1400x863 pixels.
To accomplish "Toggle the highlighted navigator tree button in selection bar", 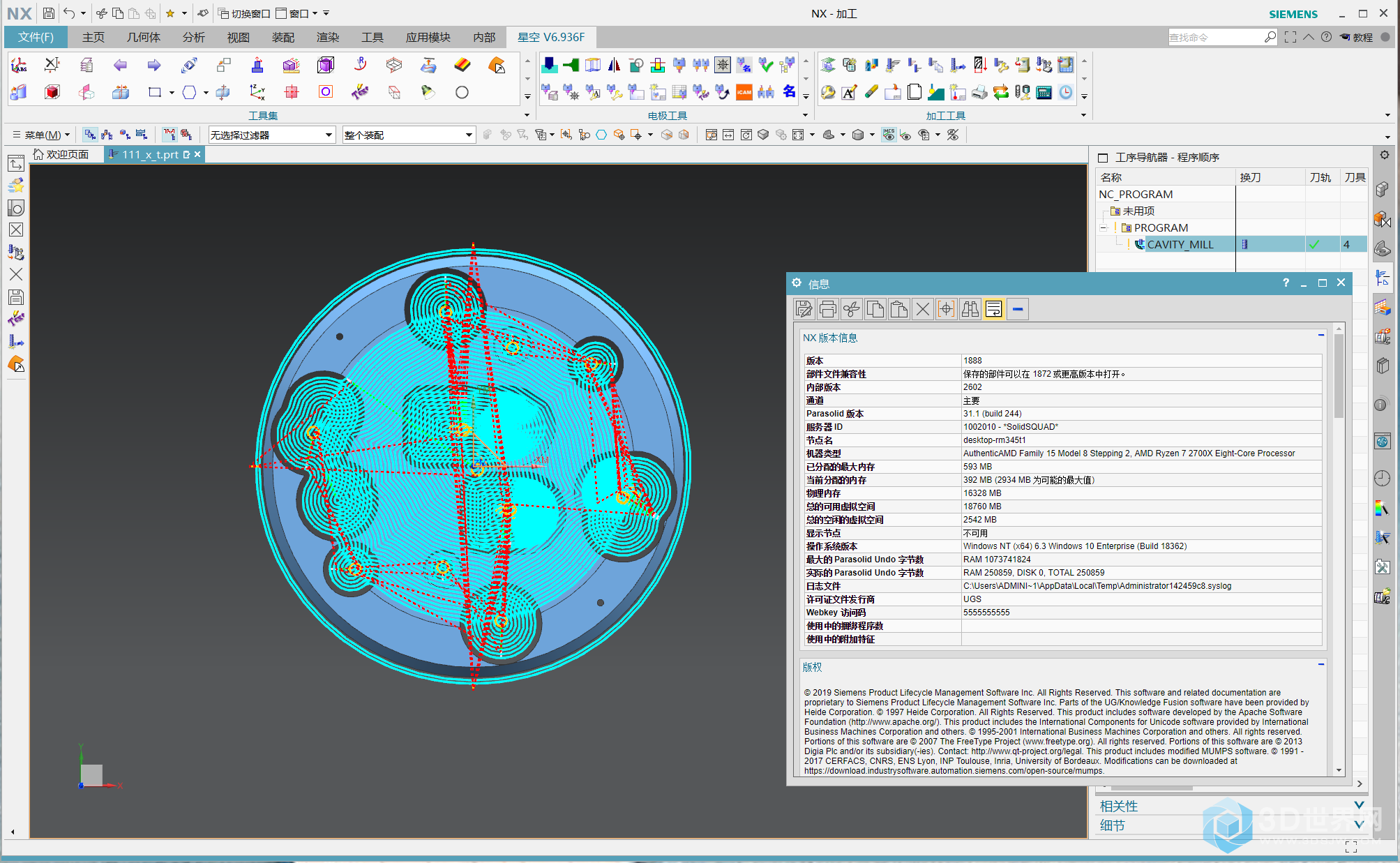I will tap(170, 135).
